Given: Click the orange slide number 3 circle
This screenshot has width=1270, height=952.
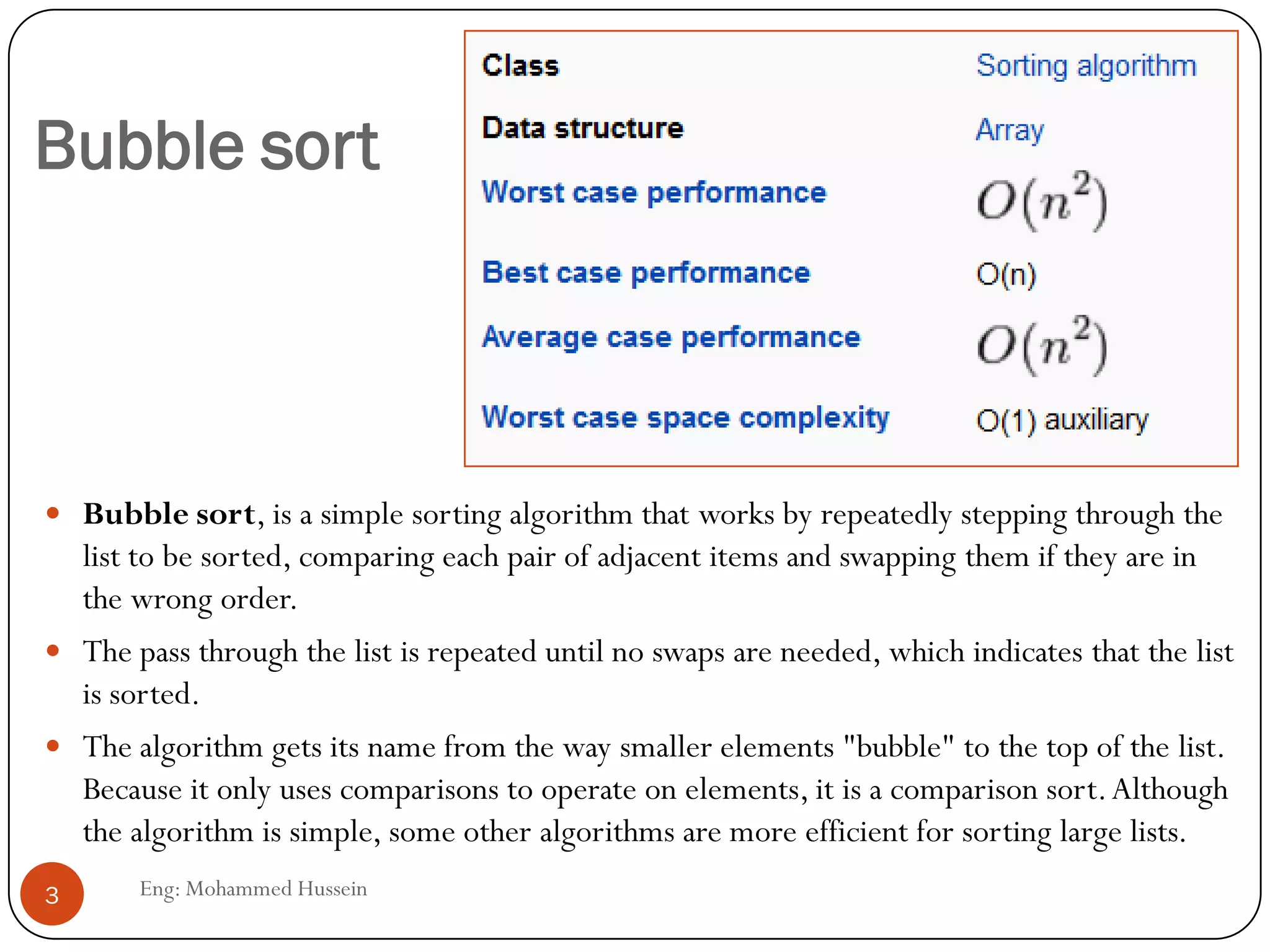Looking at the screenshot, I should coord(52,894).
